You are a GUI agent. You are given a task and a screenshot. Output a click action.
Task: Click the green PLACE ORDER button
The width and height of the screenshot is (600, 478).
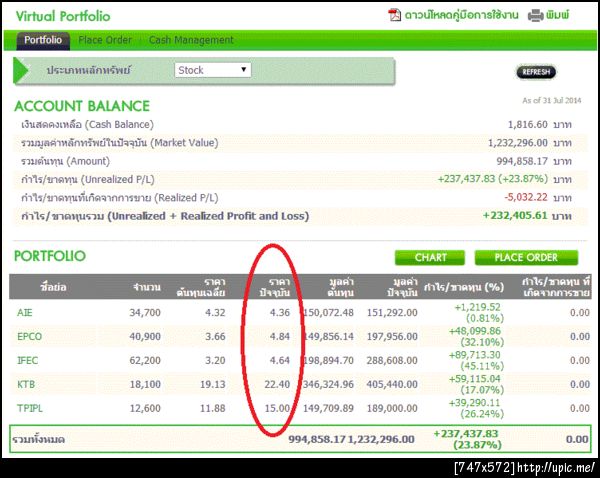(x=526, y=258)
